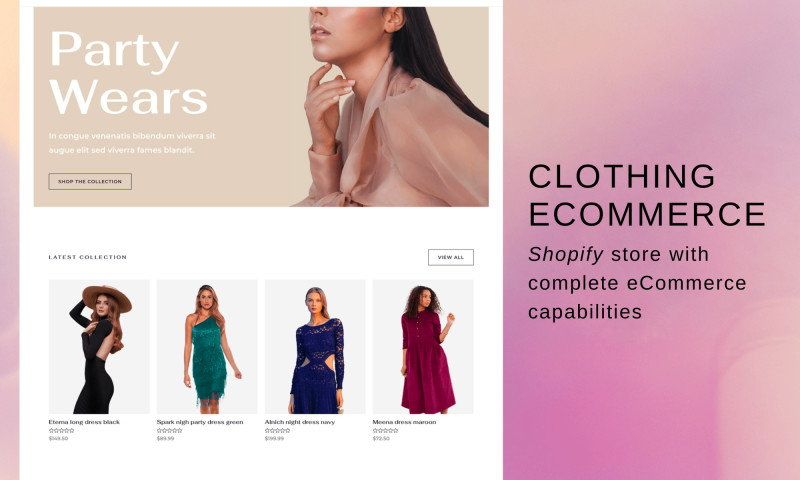Select star rating for Alnich navy dress
The image size is (800, 480).
(x=278, y=431)
